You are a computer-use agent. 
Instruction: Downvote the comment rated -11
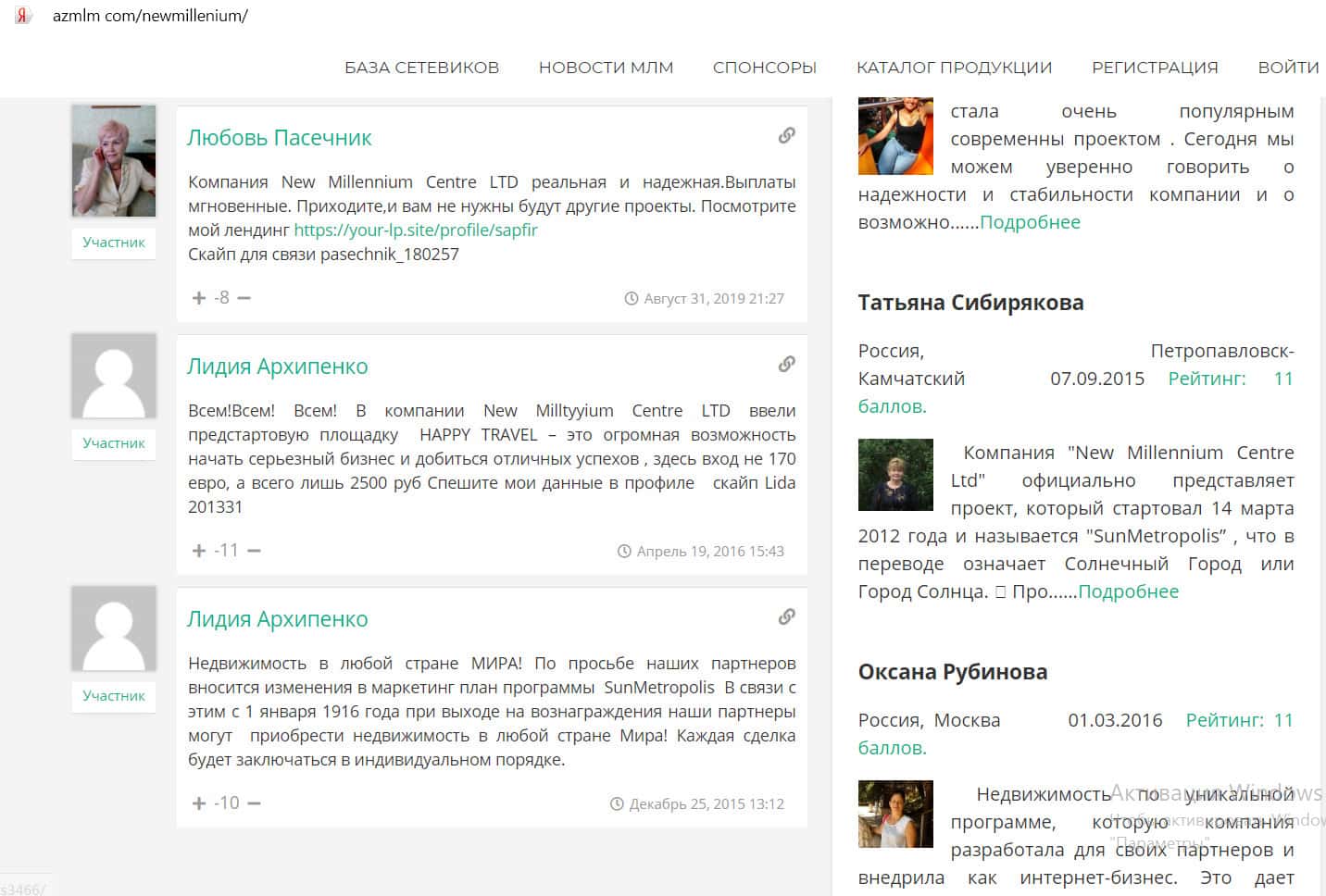(255, 551)
